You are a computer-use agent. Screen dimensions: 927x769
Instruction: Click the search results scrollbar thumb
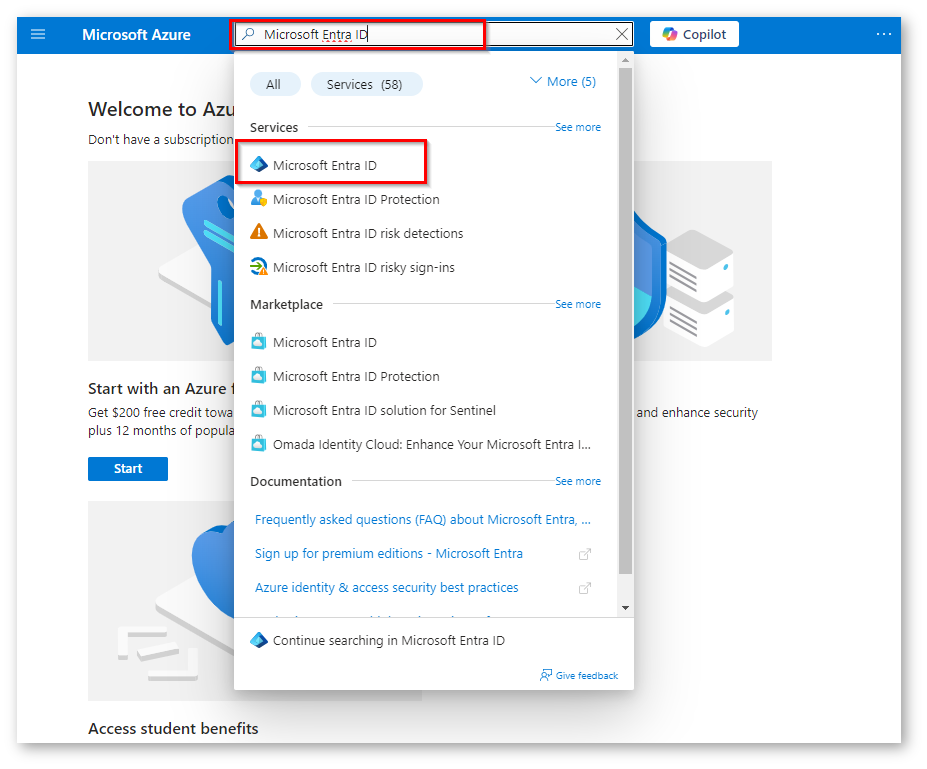pyautogui.click(x=625, y=320)
